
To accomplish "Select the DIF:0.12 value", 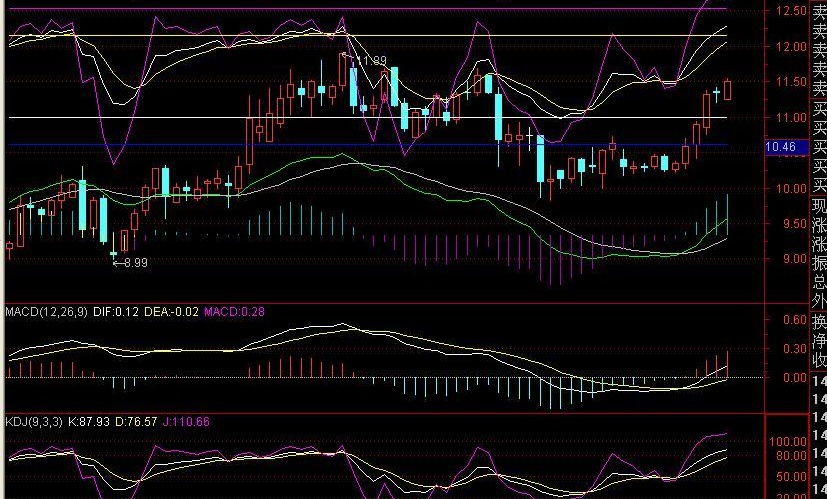I will point(116,312).
